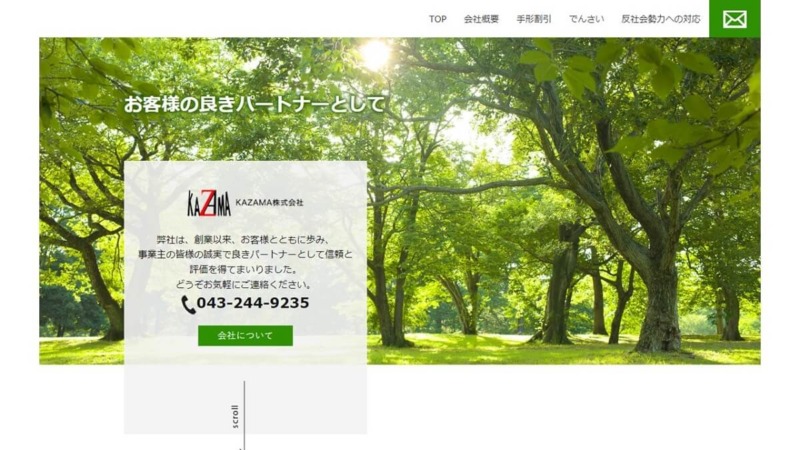800x450 pixels.
Task: Call the number 043-244-9235
Action: click(253, 303)
